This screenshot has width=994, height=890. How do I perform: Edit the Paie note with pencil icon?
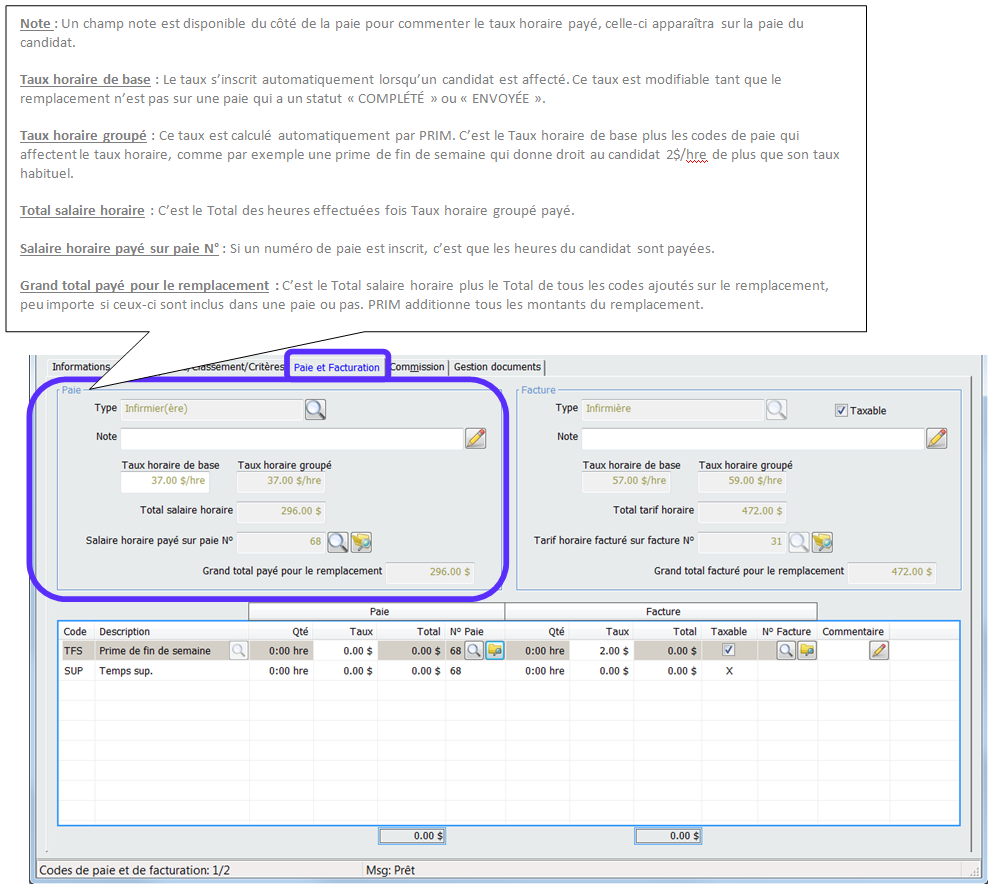(x=475, y=438)
